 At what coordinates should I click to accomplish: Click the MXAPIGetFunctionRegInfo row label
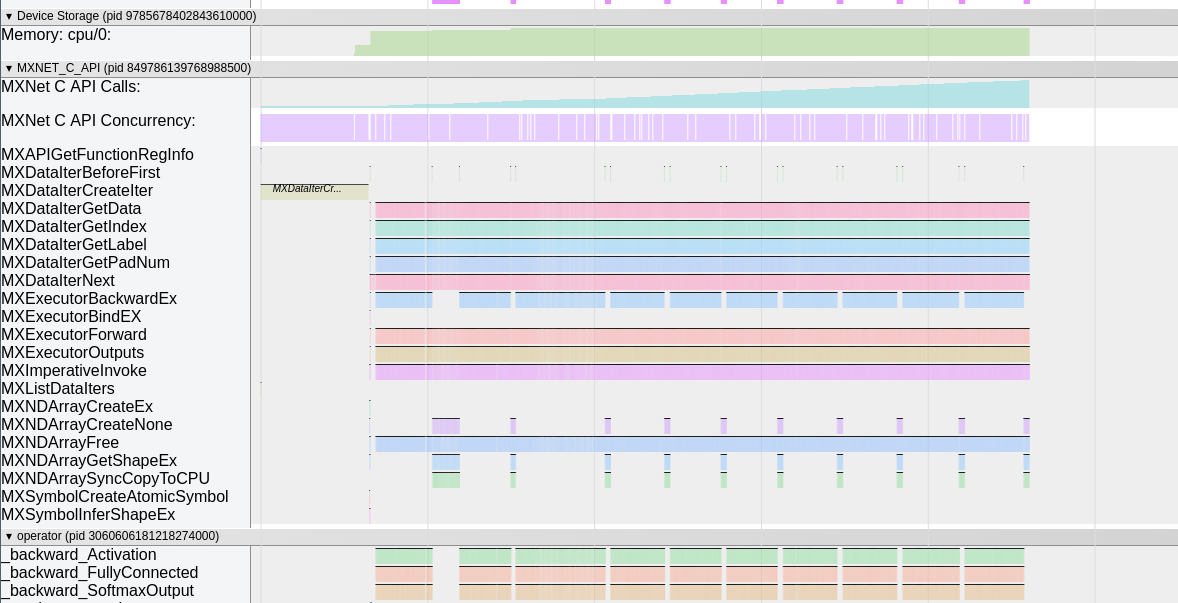pos(98,155)
